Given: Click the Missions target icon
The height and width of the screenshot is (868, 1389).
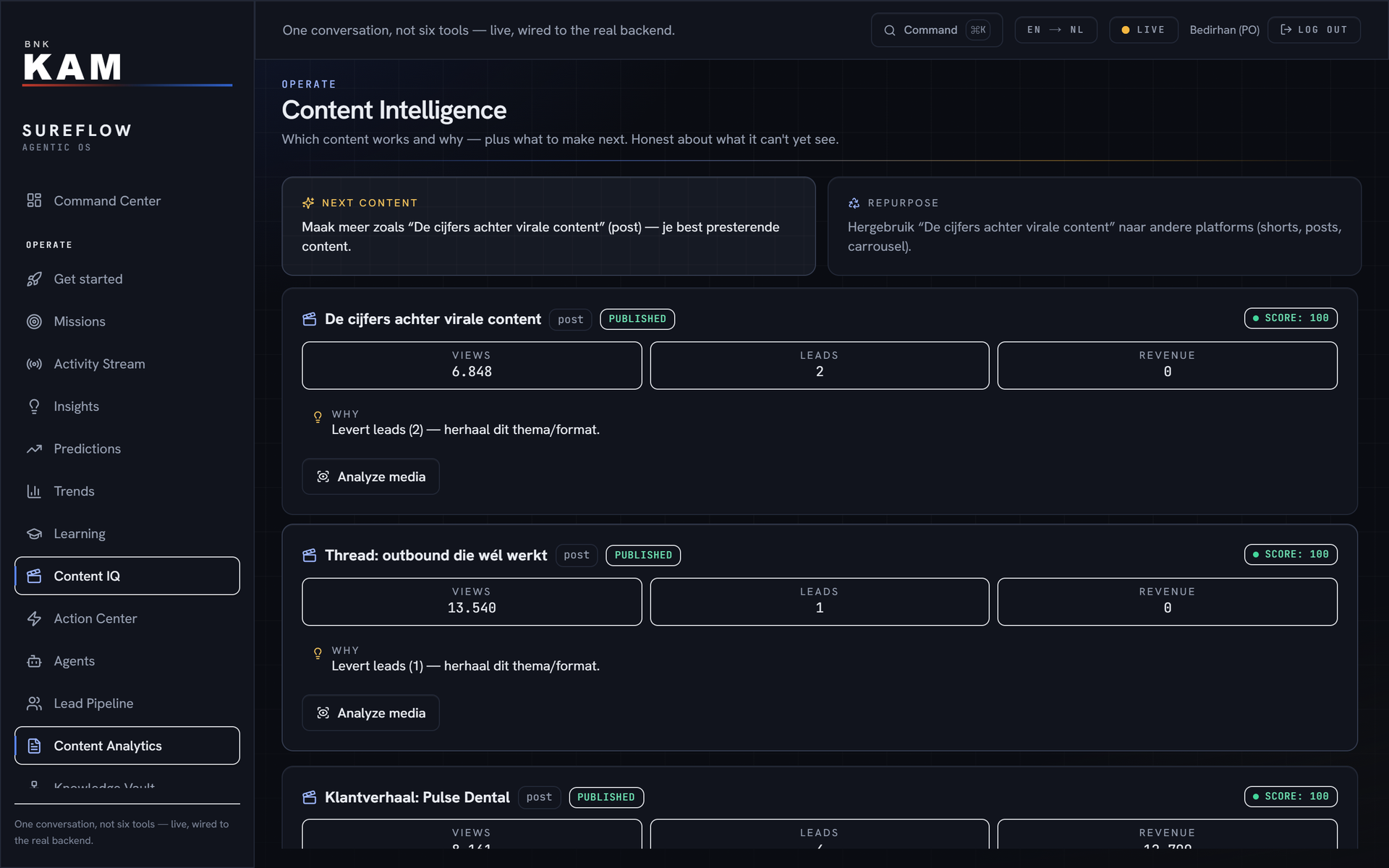Looking at the screenshot, I should [34, 322].
